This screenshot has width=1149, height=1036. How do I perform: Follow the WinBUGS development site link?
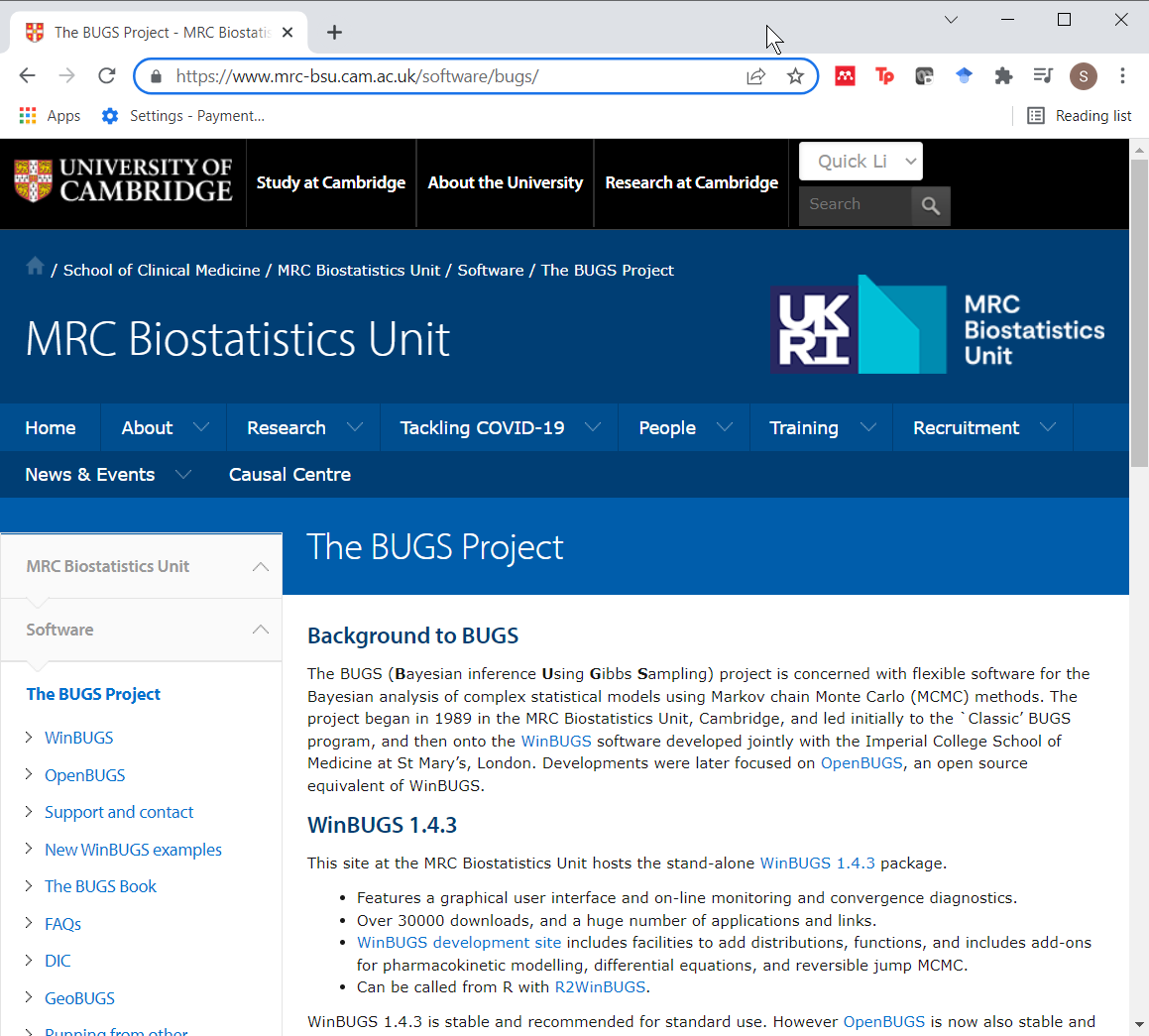tap(459, 943)
